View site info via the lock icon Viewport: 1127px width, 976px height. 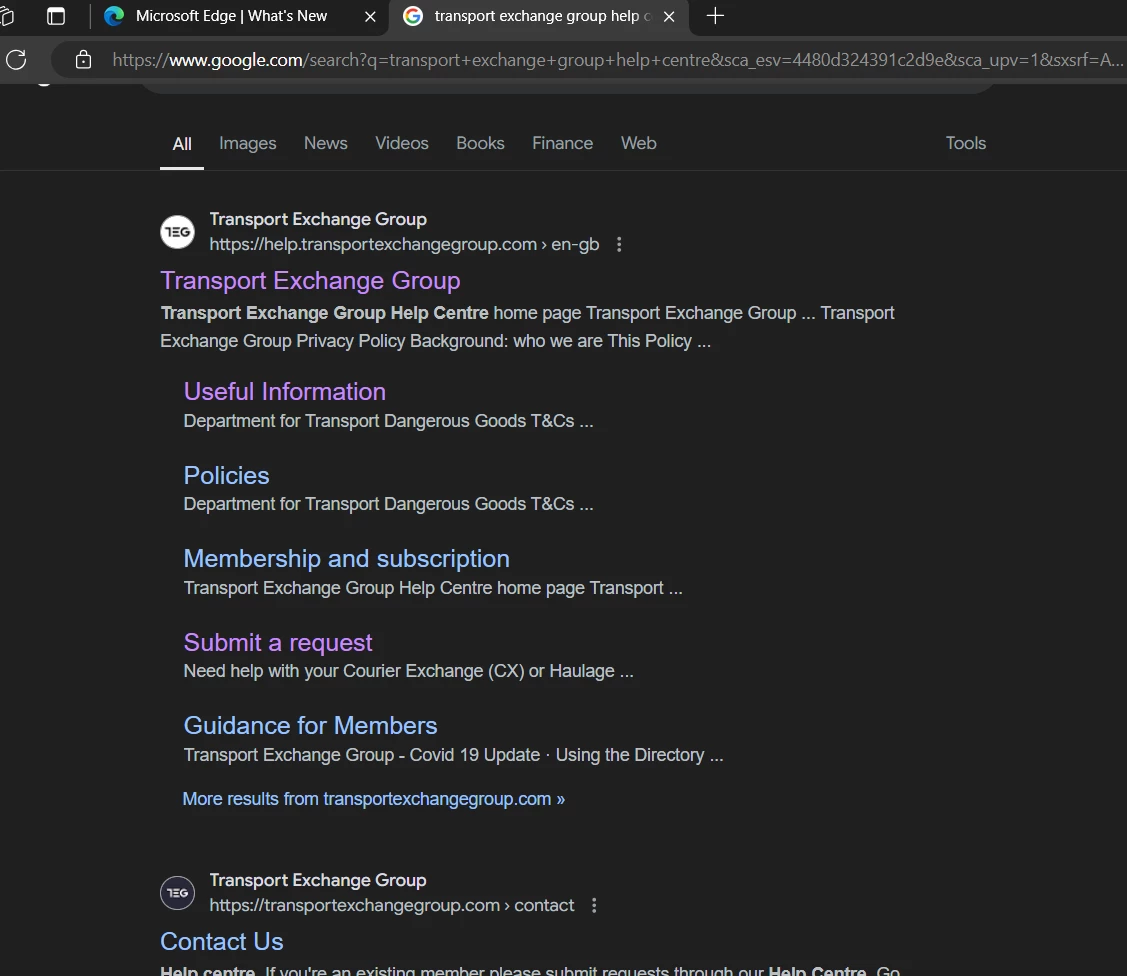[x=83, y=60]
